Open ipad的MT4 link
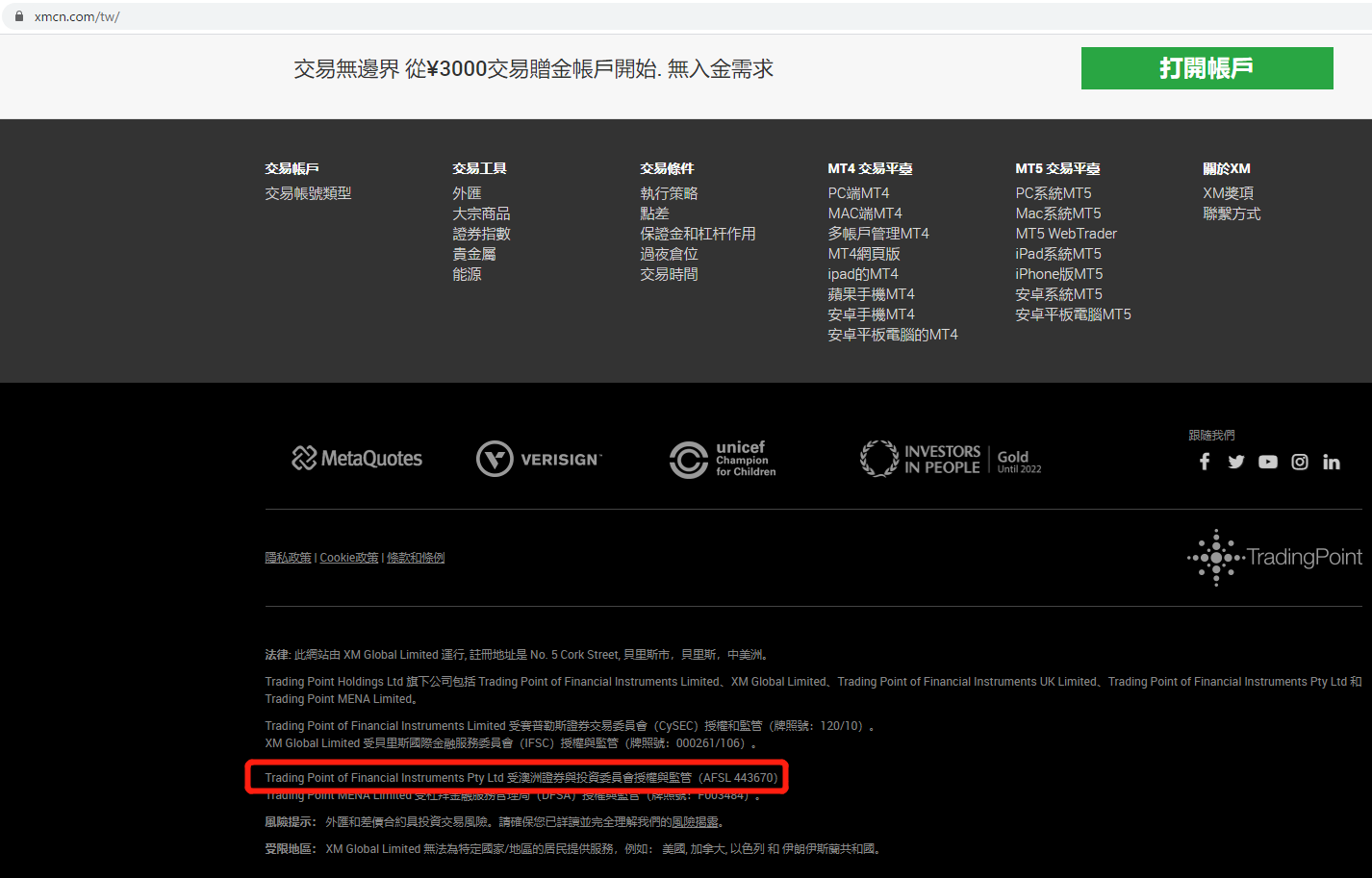This screenshot has width=1372, height=878. 863,274
